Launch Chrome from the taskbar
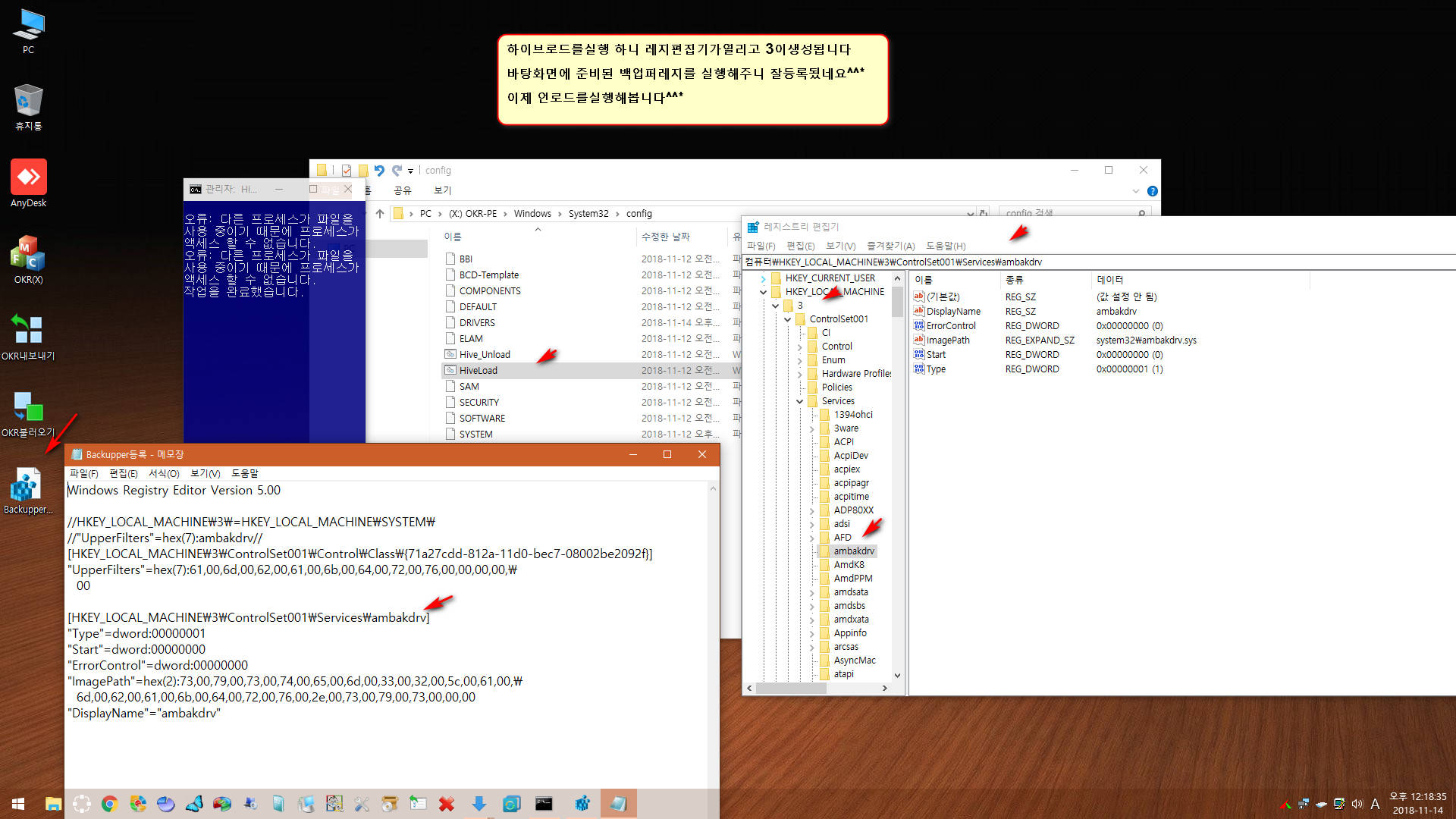The height and width of the screenshot is (819, 1456). point(109,804)
